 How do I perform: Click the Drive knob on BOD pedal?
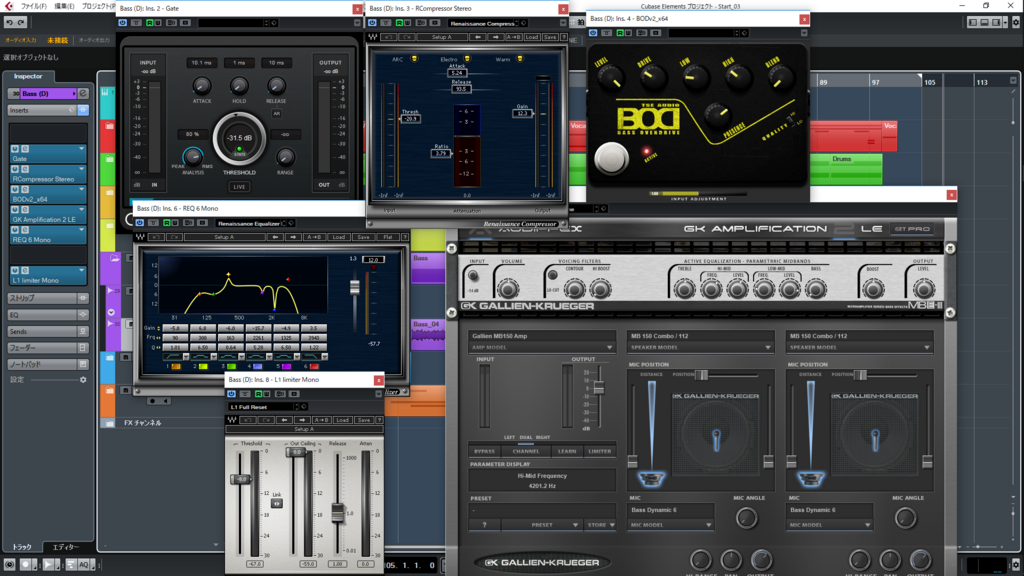654,78
